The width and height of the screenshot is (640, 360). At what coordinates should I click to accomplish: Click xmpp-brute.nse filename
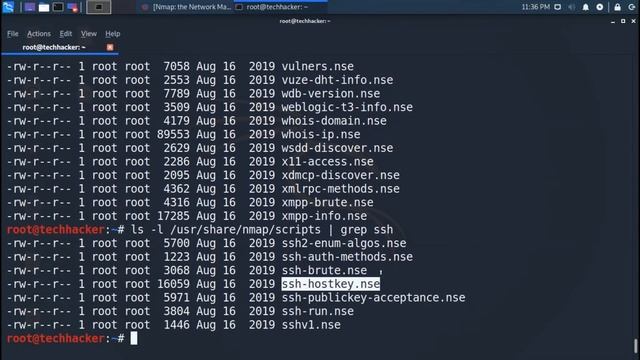(327, 202)
